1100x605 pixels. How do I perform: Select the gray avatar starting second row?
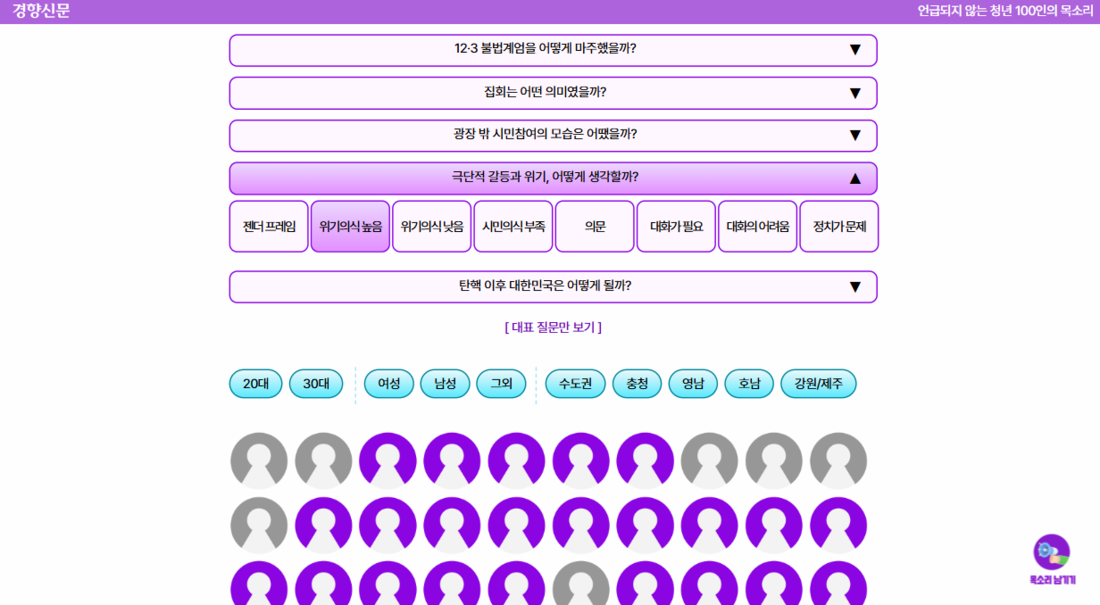coord(259,525)
